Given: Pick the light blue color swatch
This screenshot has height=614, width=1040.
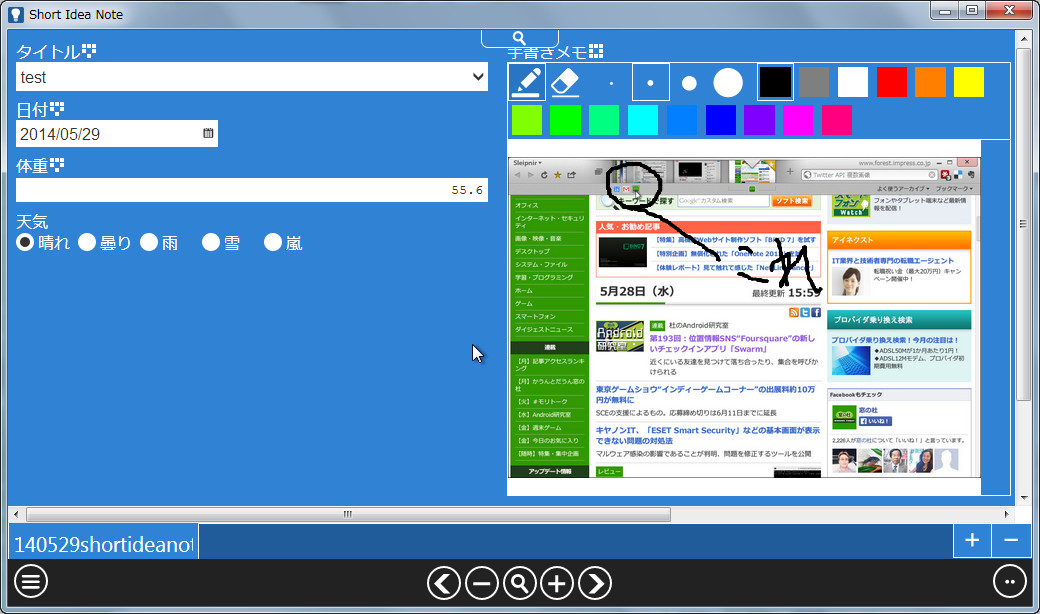Looking at the screenshot, I should [x=682, y=121].
